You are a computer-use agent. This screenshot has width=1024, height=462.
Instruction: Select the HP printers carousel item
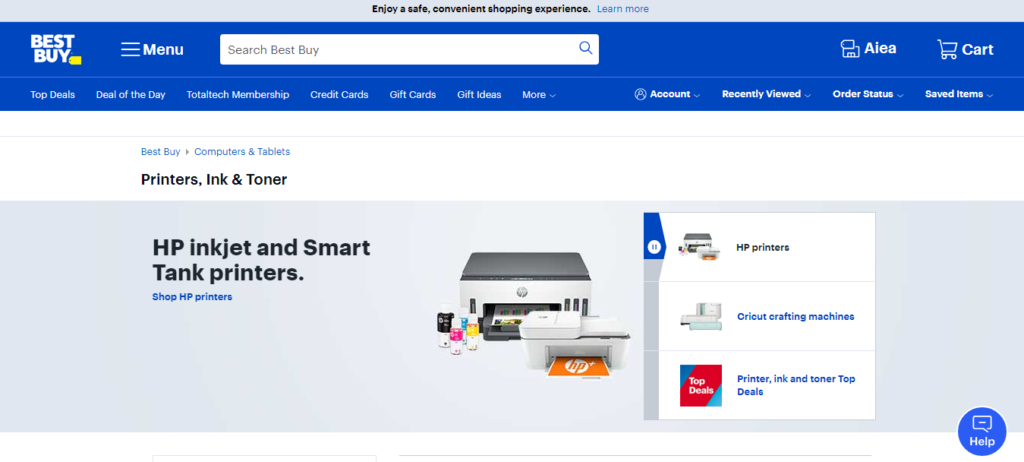point(767,247)
